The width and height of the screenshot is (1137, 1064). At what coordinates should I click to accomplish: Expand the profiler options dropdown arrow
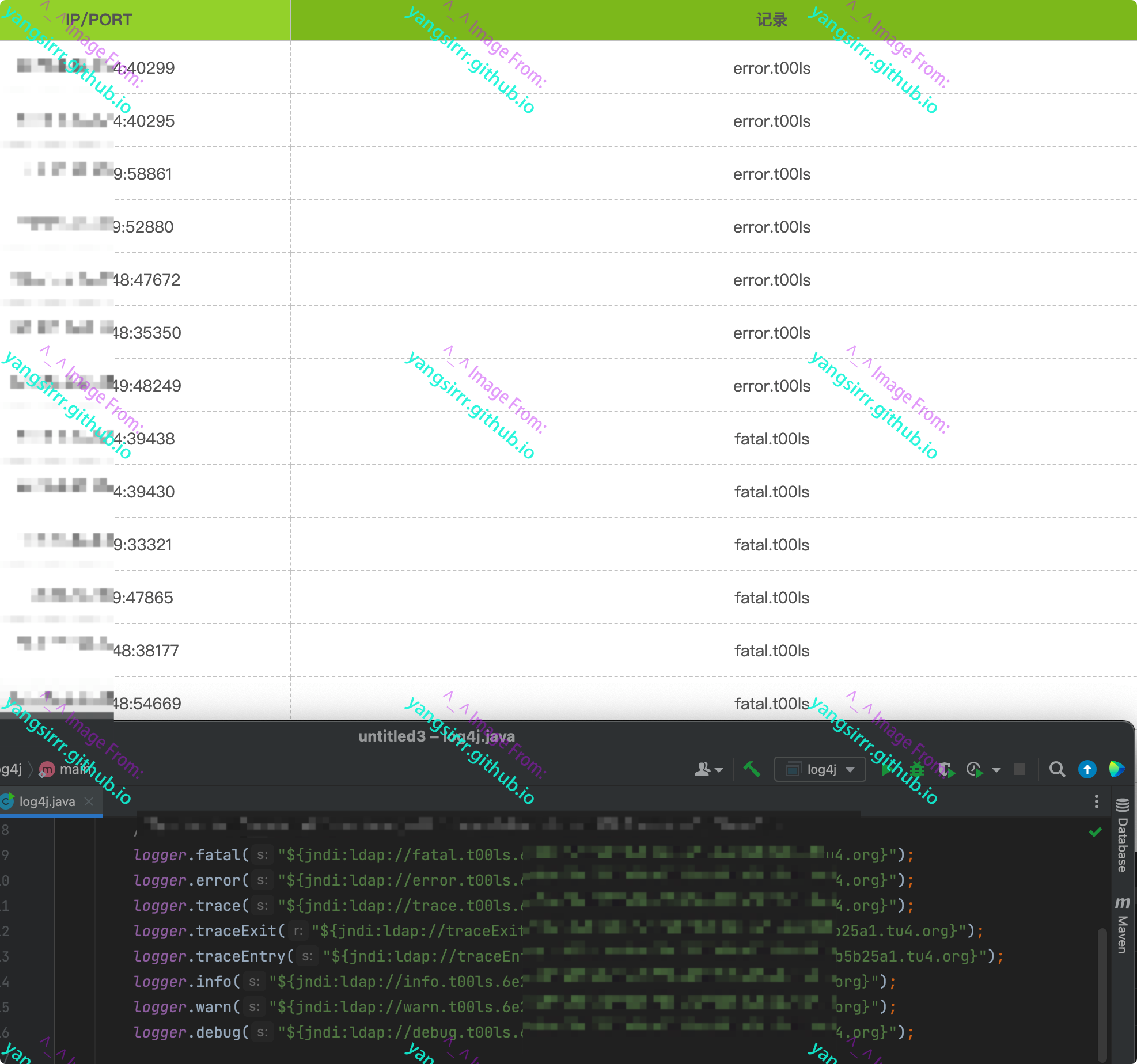point(996,770)
